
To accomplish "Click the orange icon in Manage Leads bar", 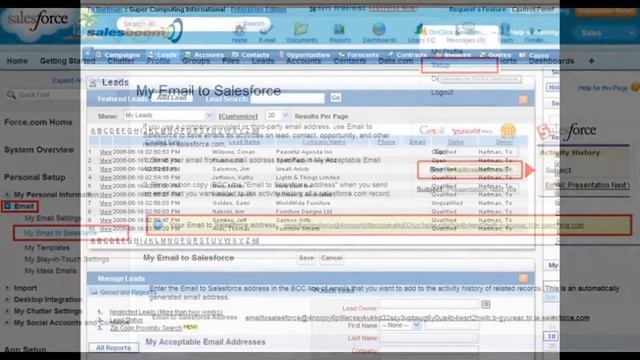I will point(523,278).
